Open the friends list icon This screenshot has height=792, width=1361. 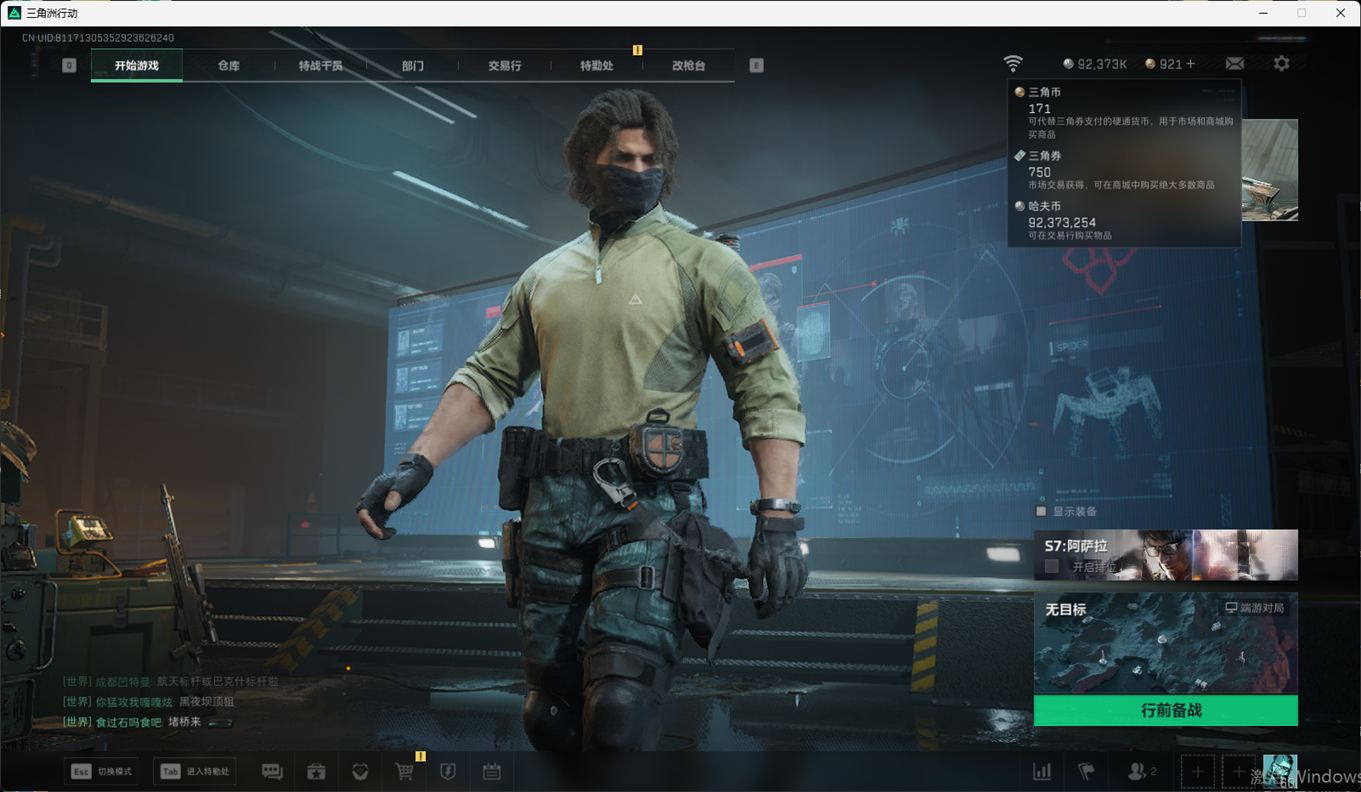[1141, 771]
